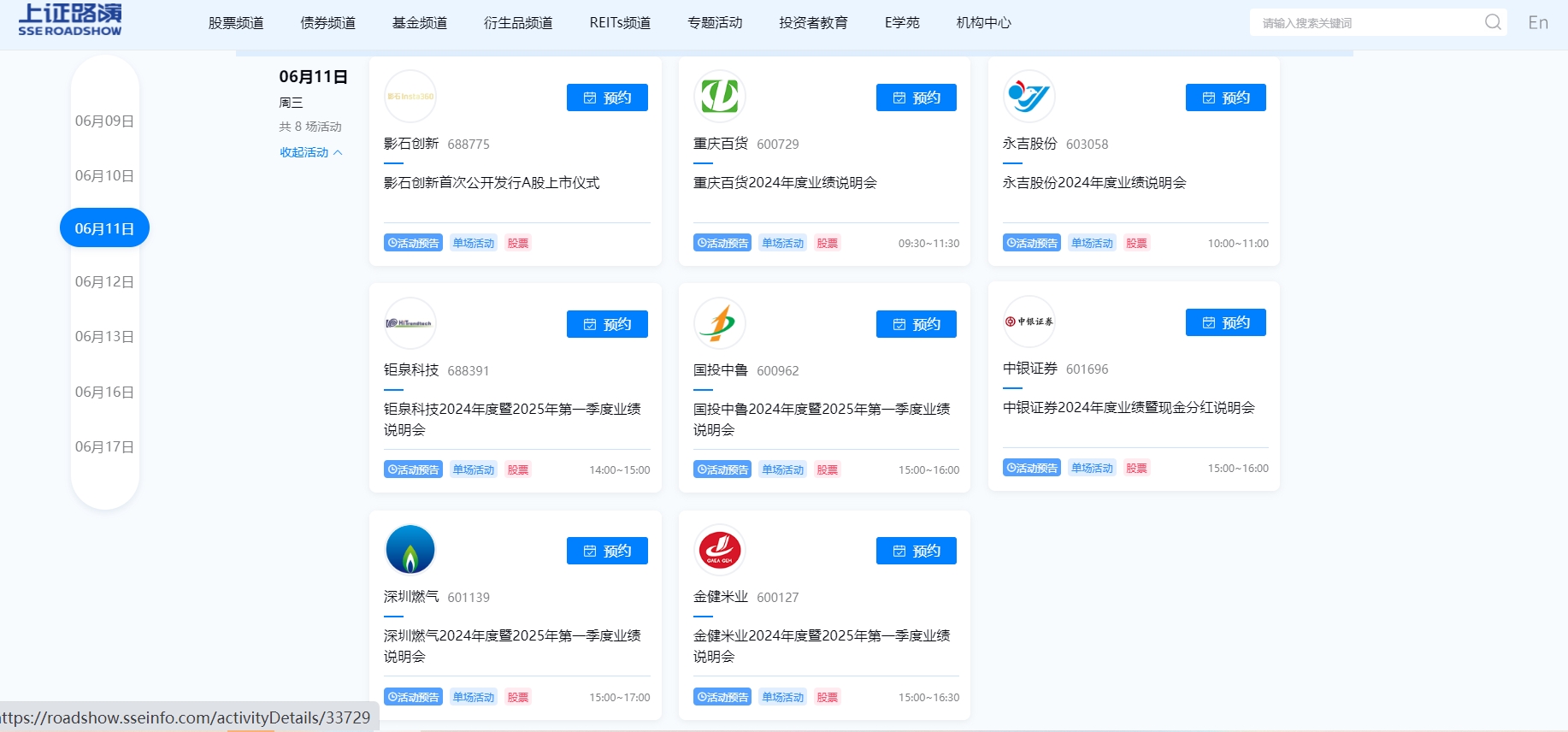Open 重庆百货2024年度业绩说明会 title
The height and width of the screenshot is (732, 1568).
(x=785, y=183)
